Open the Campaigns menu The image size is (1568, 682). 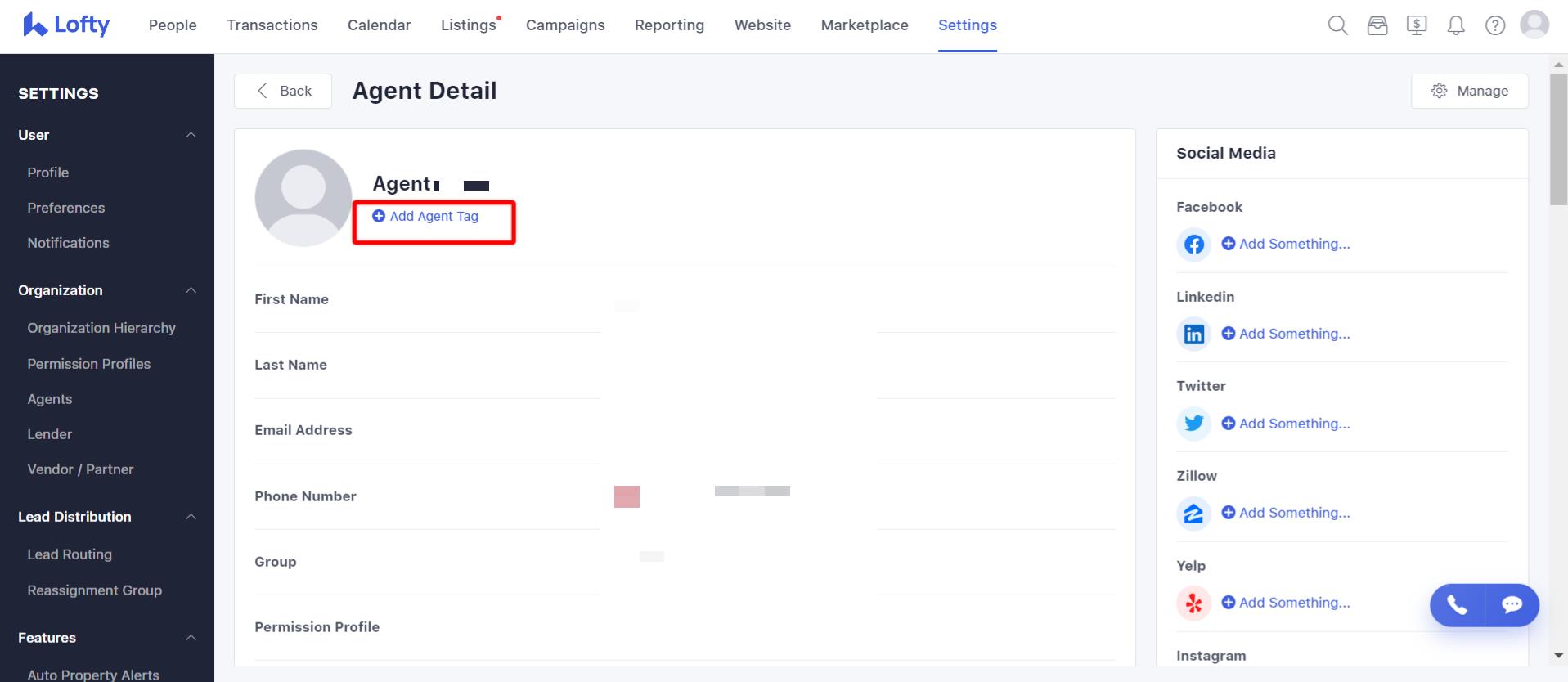tap(565, 25)
